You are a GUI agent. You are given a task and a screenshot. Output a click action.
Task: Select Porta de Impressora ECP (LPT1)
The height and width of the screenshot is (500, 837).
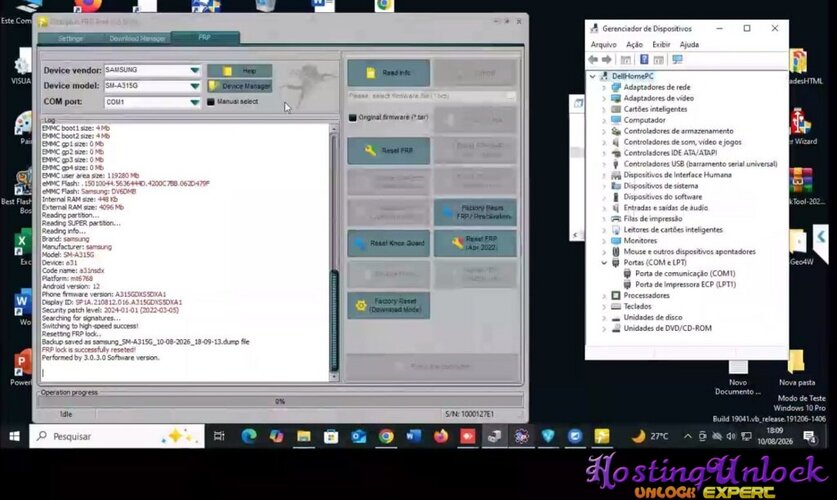point(685,284)
